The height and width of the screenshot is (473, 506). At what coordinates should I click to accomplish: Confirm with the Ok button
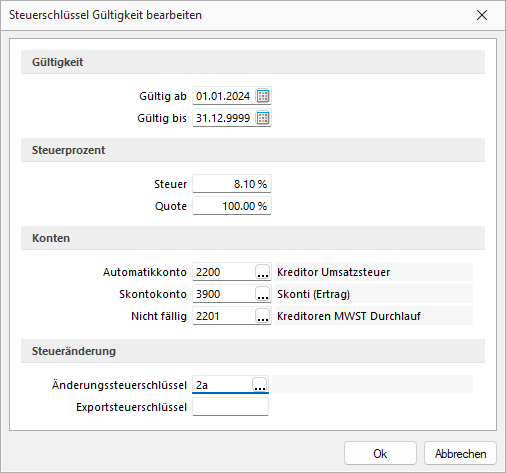coord(380,453)
